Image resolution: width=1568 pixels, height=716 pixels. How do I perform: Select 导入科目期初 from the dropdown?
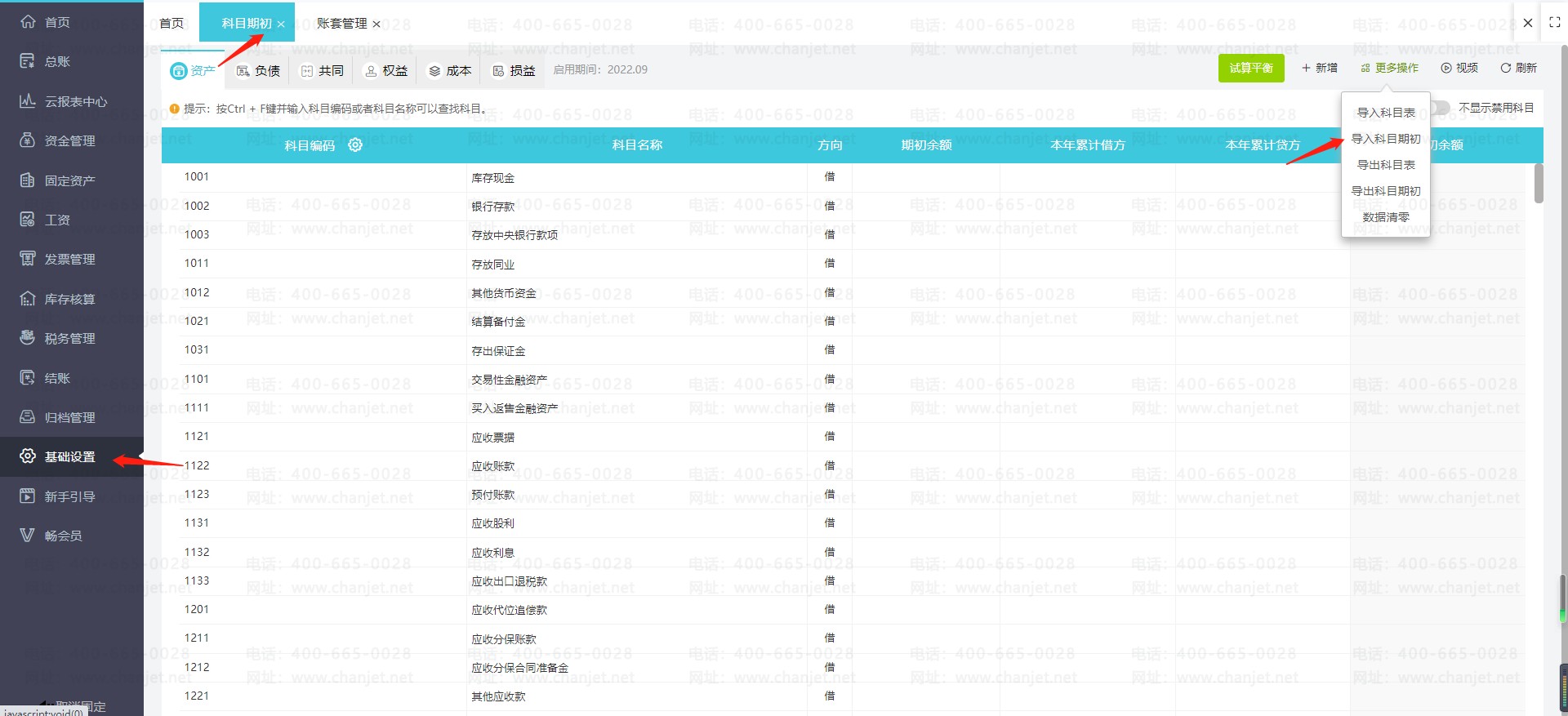(x=1386, y=139)
